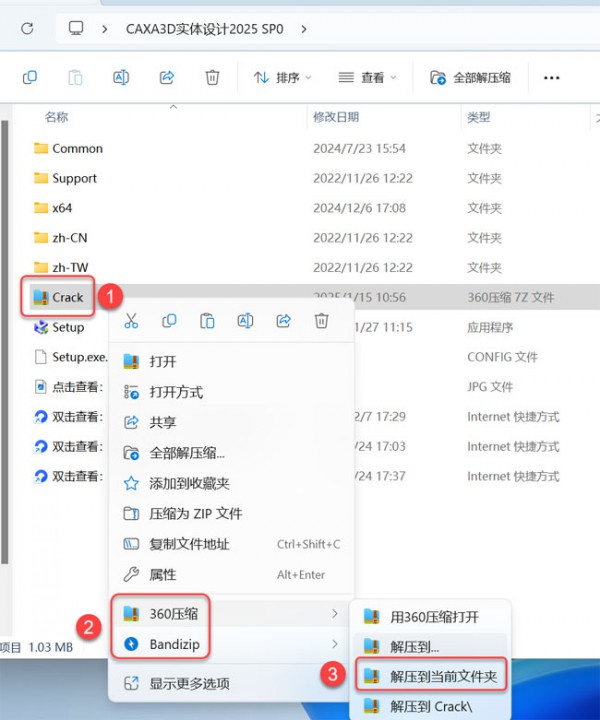Click the This PC monitor icon
This screenshot has width=600, height=720.
pyautogui.click(x=76, y=28)
